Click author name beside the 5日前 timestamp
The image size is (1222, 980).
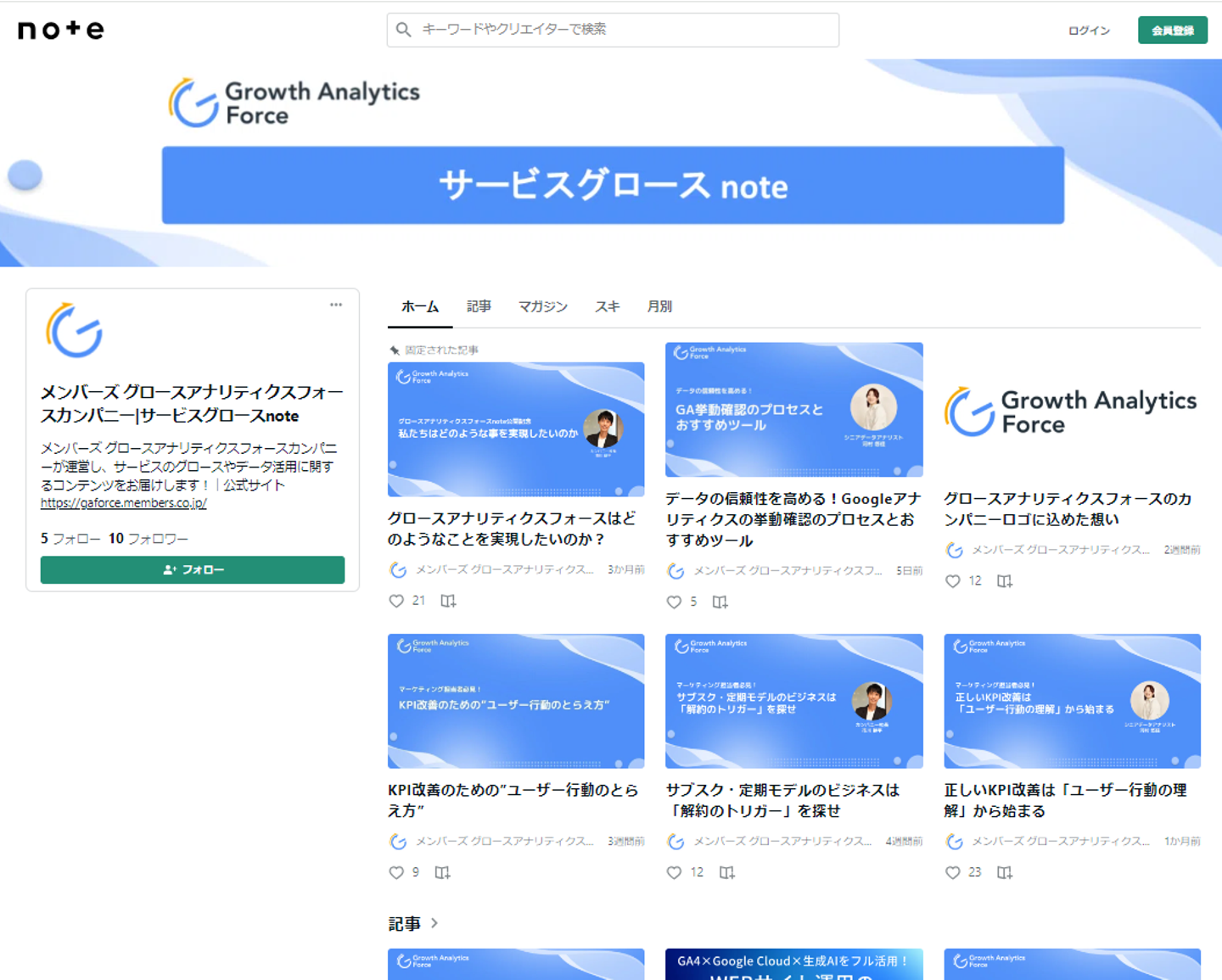pos(788,571)
